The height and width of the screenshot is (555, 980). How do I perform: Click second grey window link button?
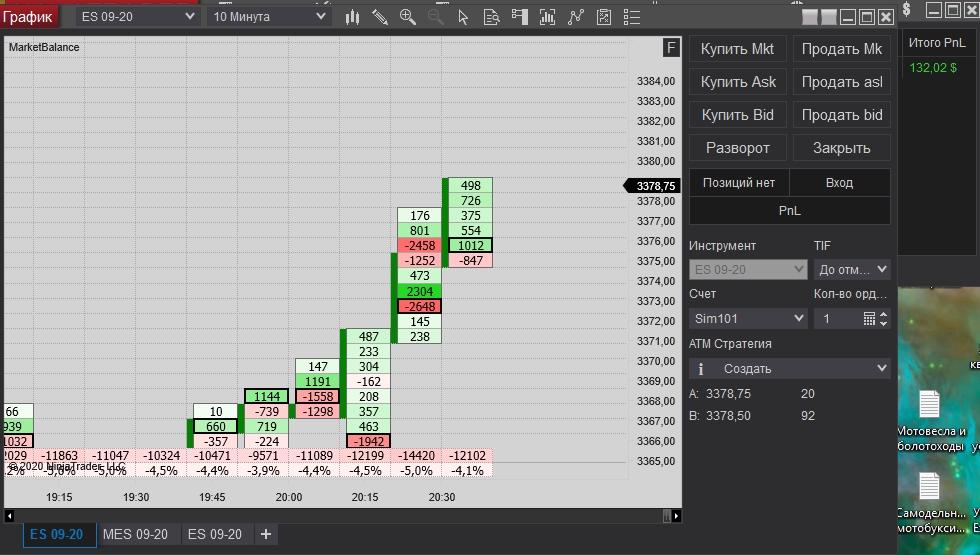tap(829, 18)
